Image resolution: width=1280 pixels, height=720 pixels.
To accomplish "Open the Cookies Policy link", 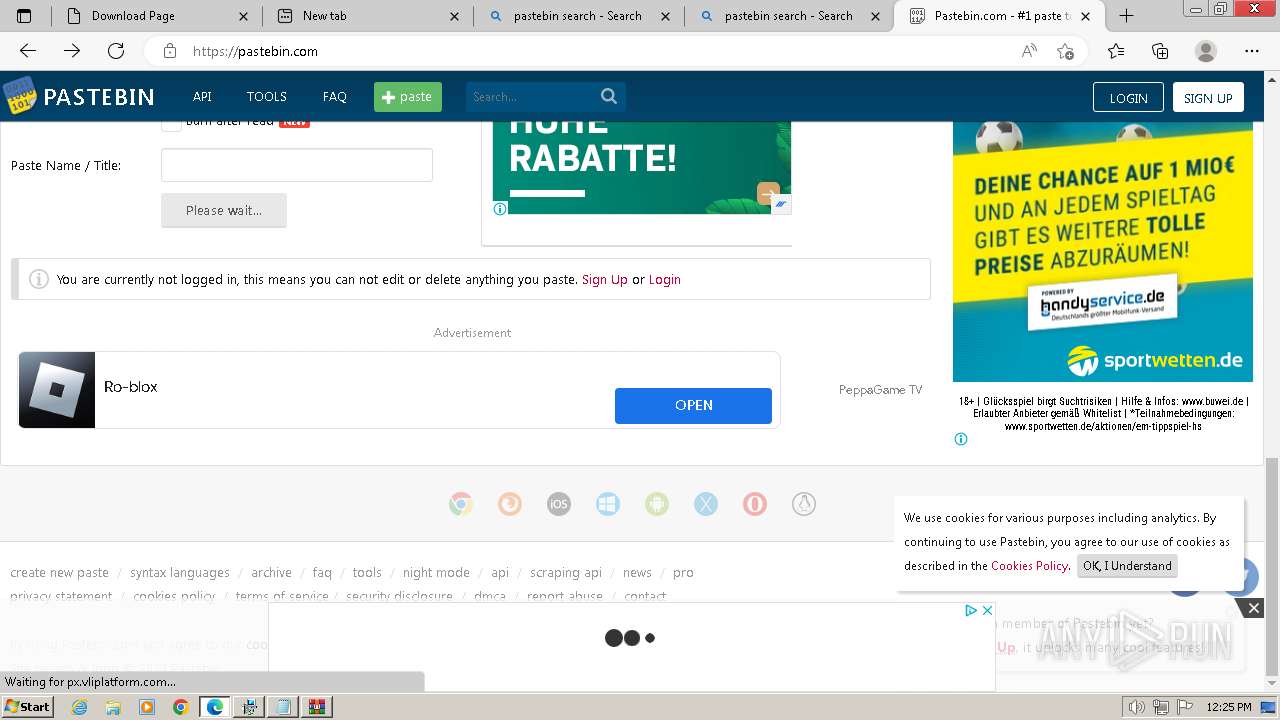I will point(1030,565).
